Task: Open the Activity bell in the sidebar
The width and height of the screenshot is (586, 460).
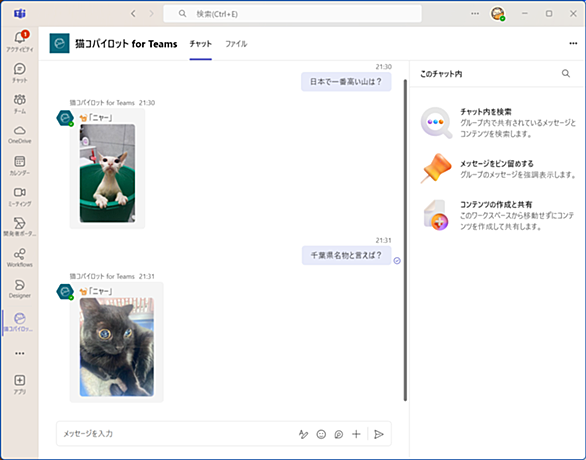Action: tap(20, 41)
